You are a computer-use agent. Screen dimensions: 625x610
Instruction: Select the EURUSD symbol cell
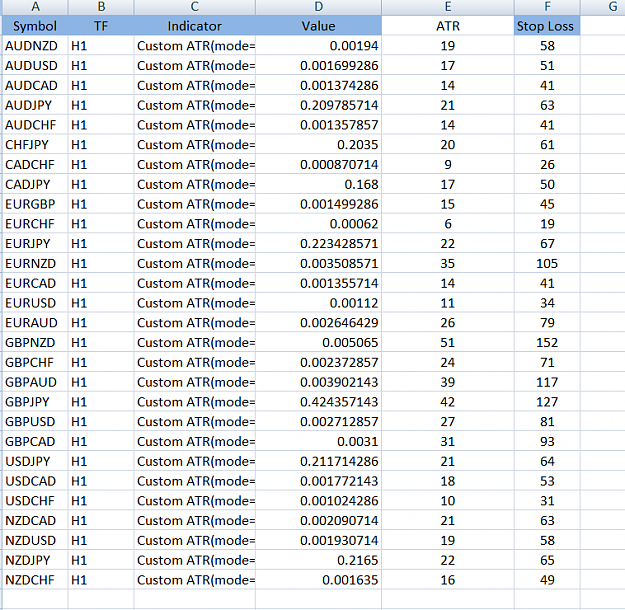click(x=35, y=303)
